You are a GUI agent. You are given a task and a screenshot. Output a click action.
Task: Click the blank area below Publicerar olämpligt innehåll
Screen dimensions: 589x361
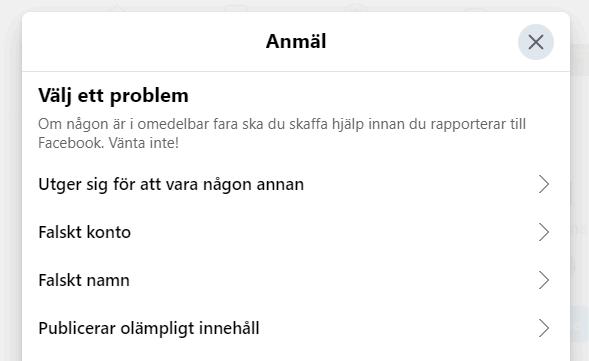[x=296, y=356]
